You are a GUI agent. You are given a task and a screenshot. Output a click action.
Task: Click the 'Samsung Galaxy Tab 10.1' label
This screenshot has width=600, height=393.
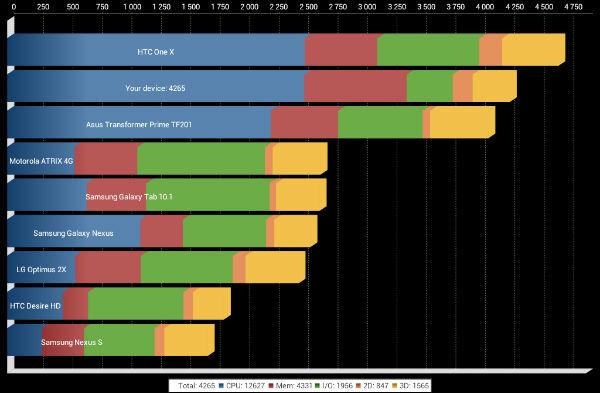(129, 197)
